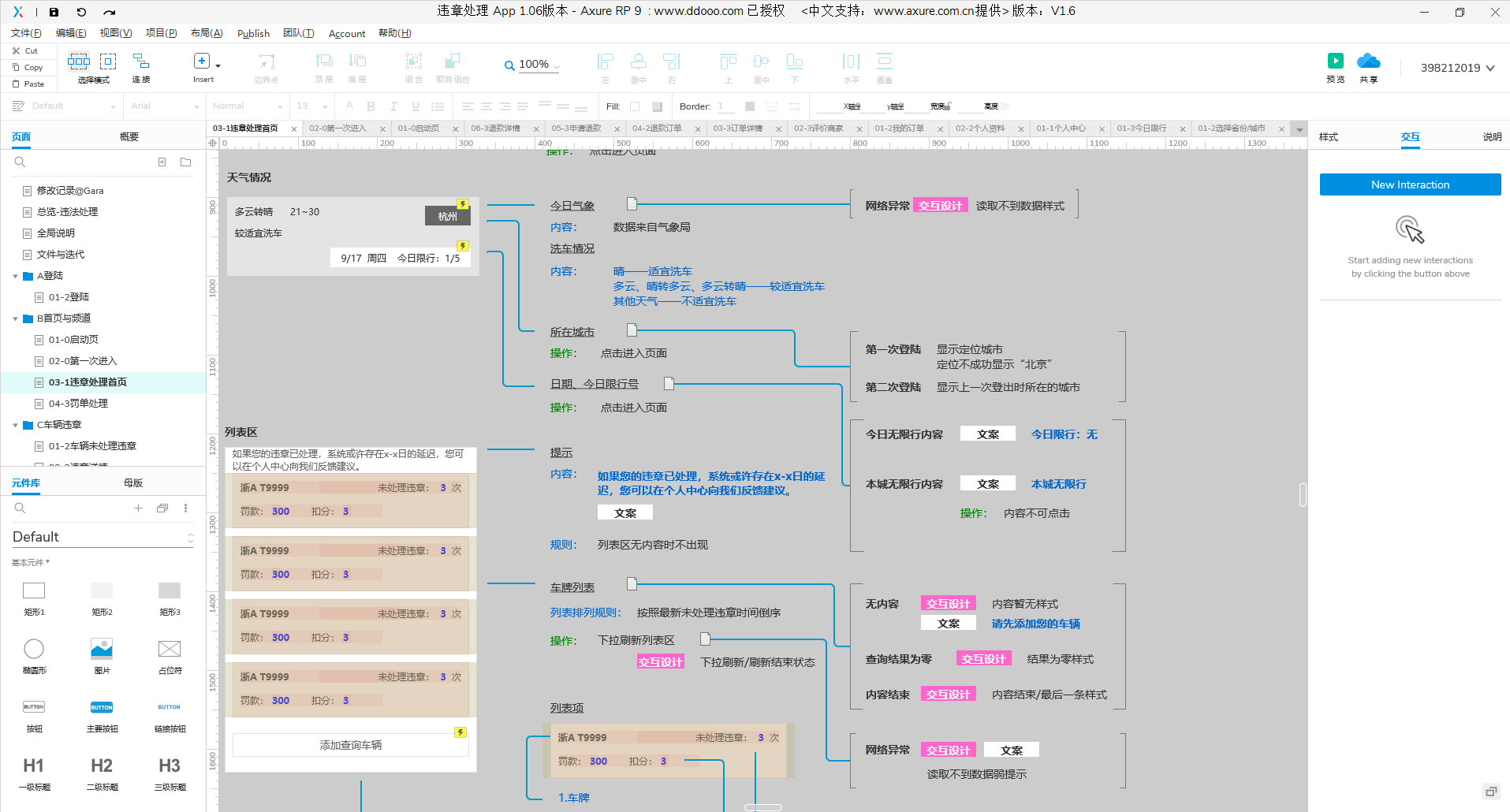
Task: Click the white Fill color swatch
Action: [x=635, y=106]
